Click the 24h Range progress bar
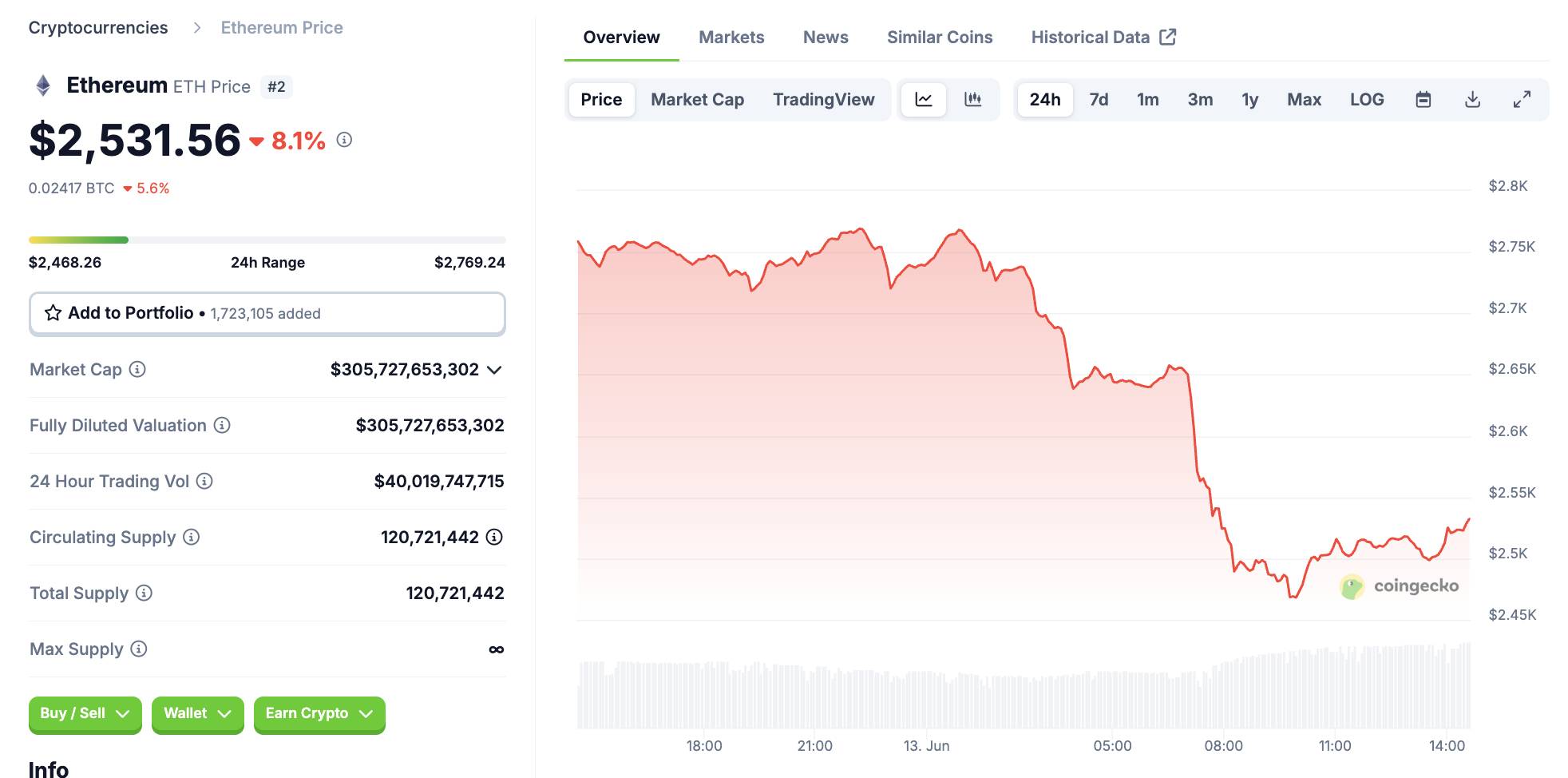1568x778 pixels. point(267,240)
